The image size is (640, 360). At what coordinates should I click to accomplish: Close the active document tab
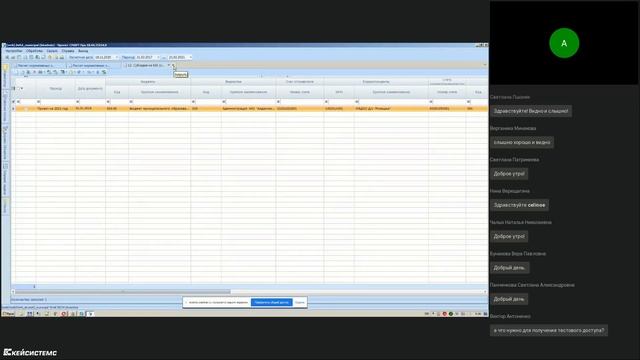click(x=173, y=65)
